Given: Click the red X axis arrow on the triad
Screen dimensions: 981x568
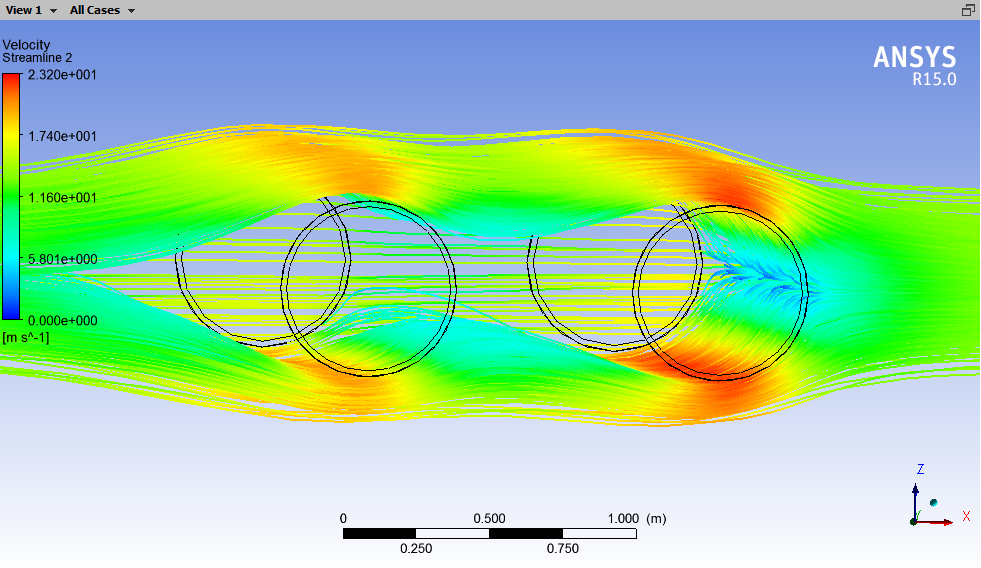Looking at the screenshot, I should pyautogui.click(x=942, y=521).
